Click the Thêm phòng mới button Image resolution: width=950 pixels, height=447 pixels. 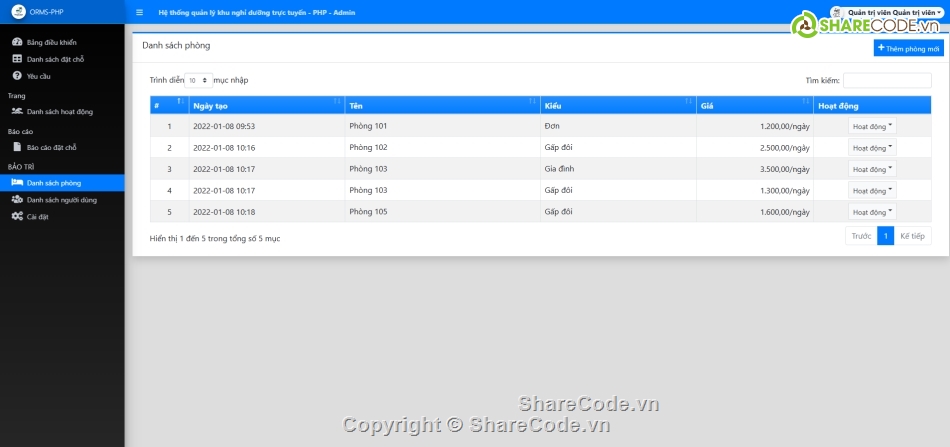tap(908, 48)
